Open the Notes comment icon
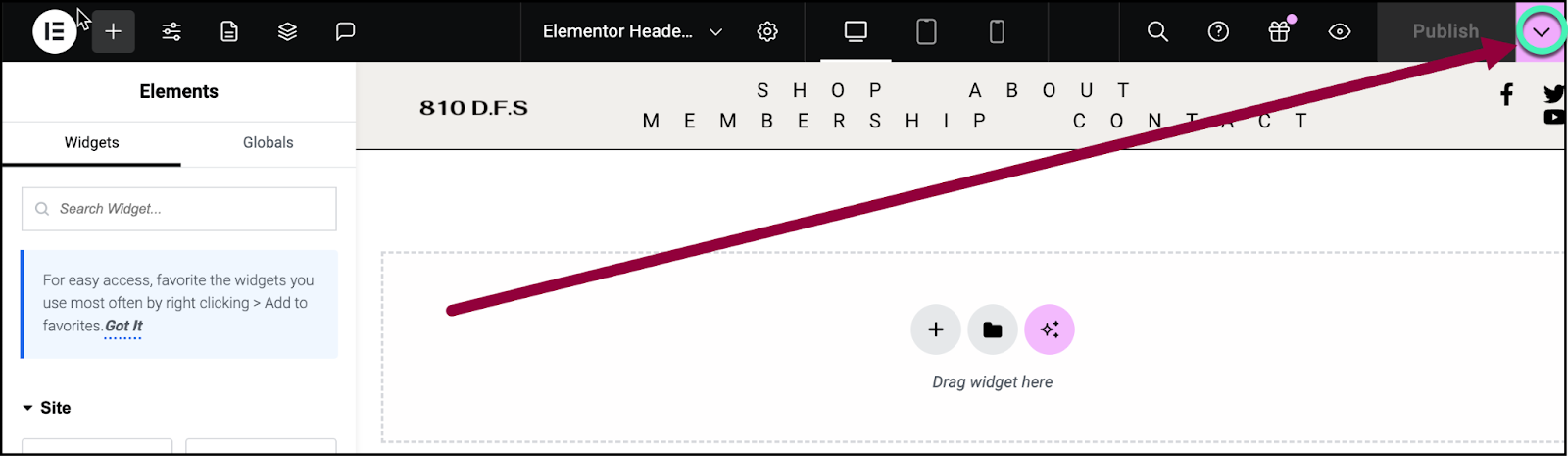 (345, 31)
